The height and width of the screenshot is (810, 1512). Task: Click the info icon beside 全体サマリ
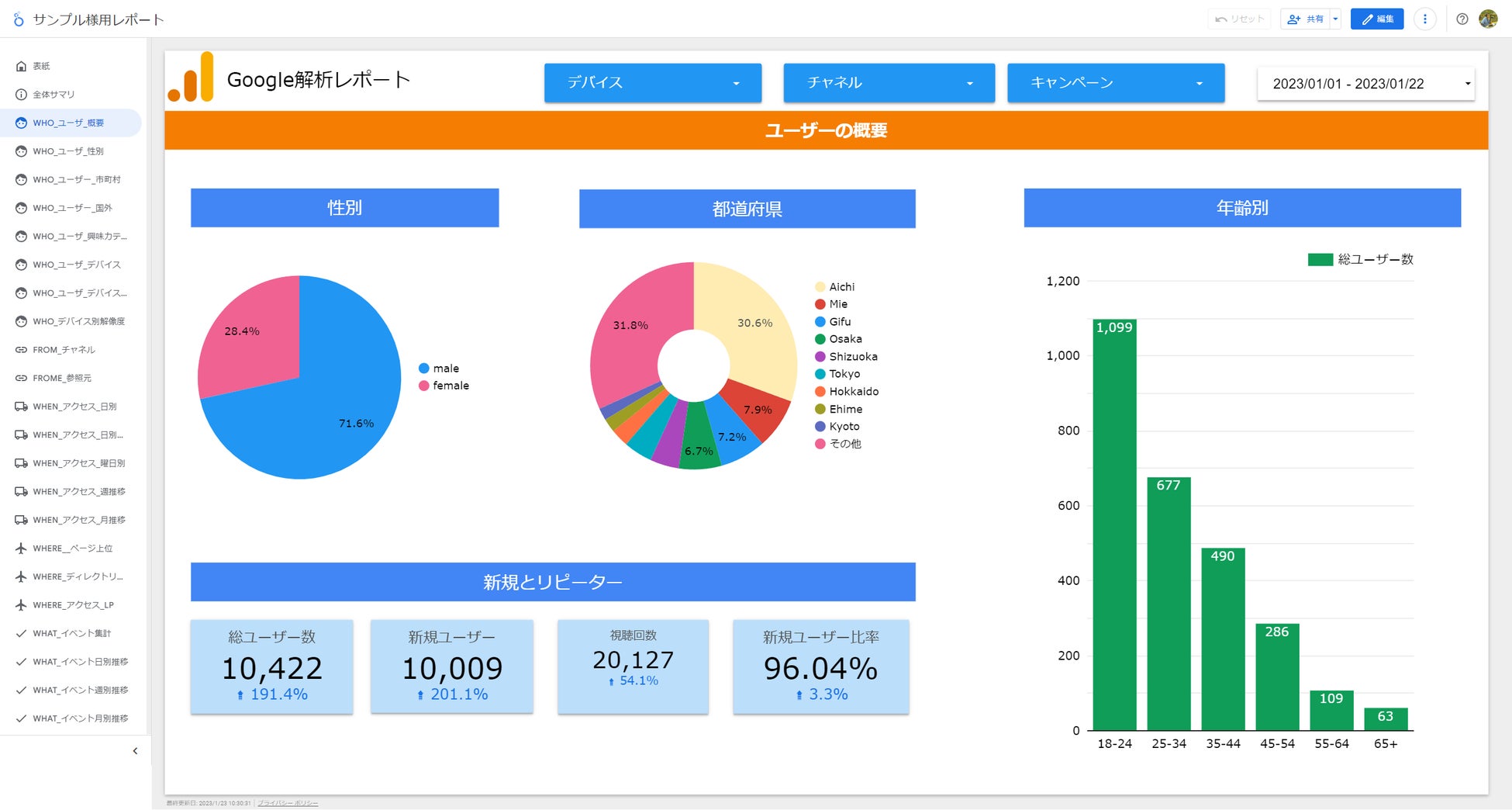click(22, 95)
